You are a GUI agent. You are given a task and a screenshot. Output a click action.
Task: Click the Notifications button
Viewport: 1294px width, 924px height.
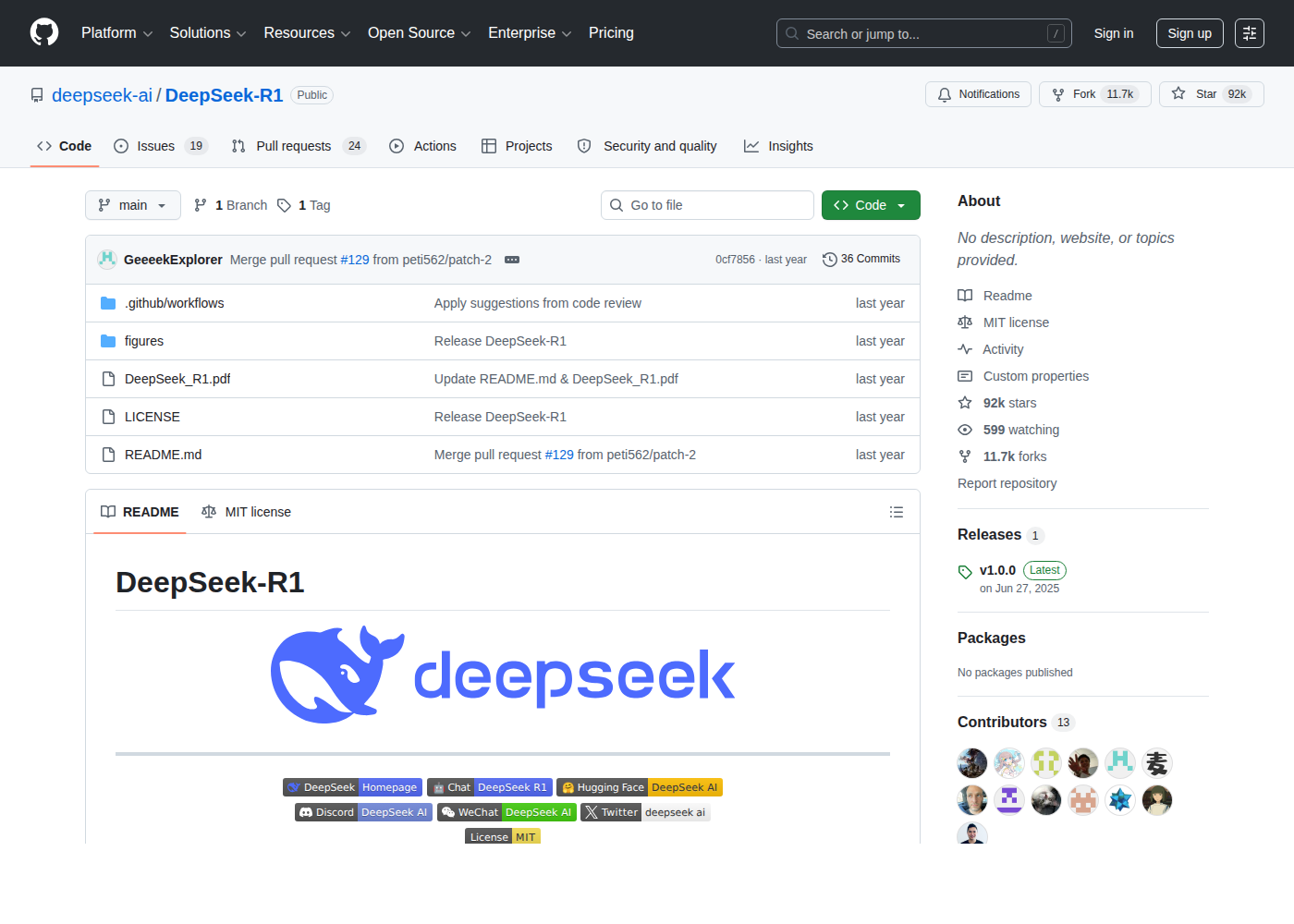pos(978,94)
